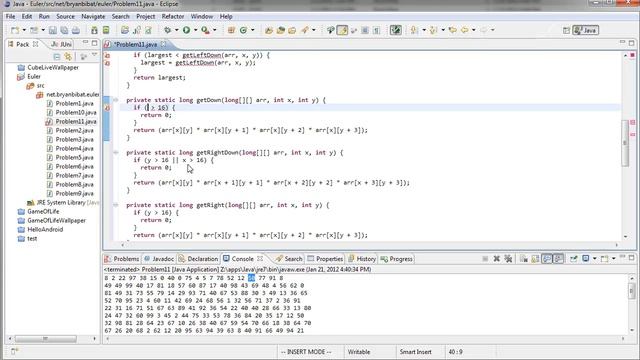Screen dimensions: 640x360
Task: Switch to the Javadoc tab
Action: pyautogui.click(x=159, y=259)
